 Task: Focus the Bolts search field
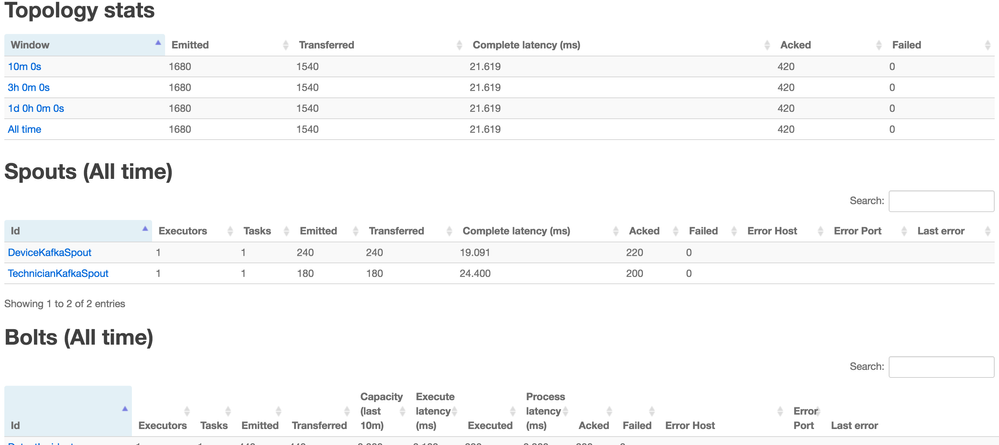click(x=941, y=367)
